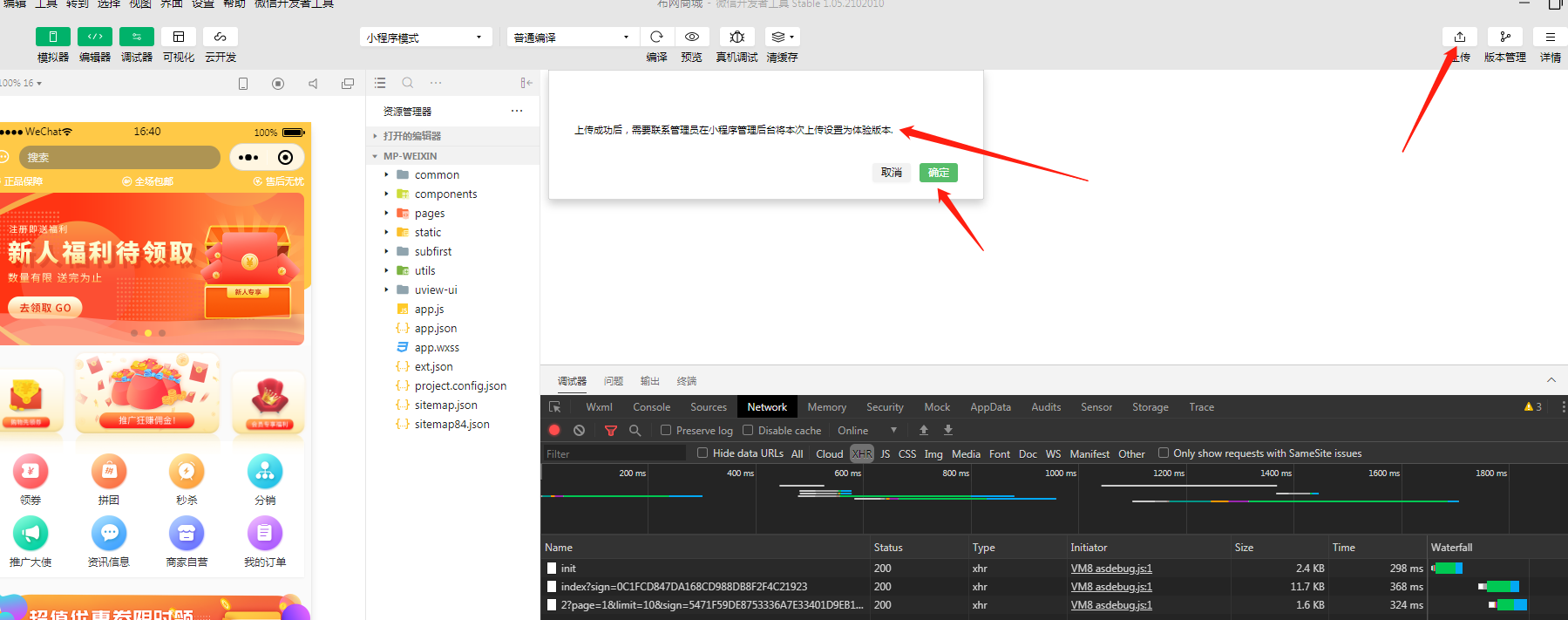The height and width of the screenshot is (620, 1568).
Task: Collapse the debugger panel chevron
Action: pyautogui.click(x=1551, y=380)
